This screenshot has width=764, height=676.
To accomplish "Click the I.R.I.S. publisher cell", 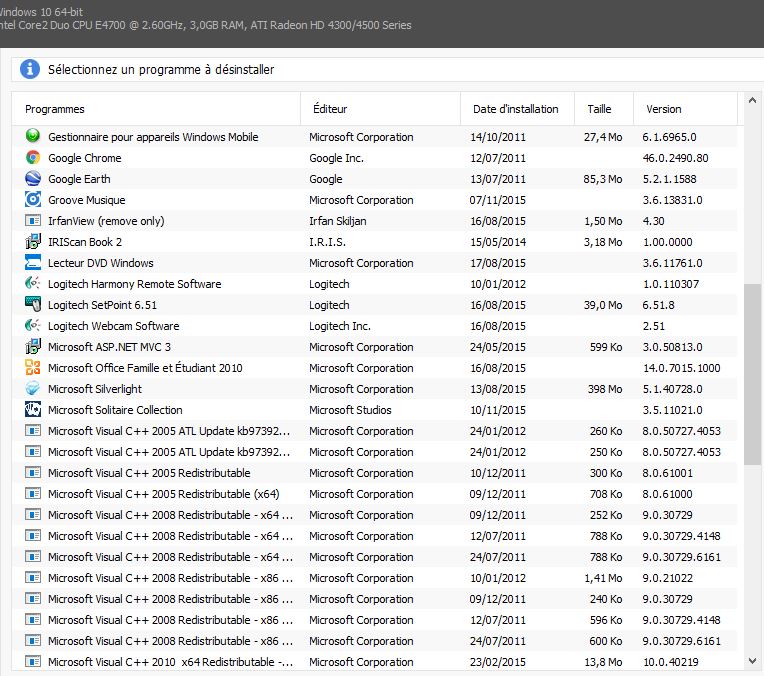I will [327, 242].
